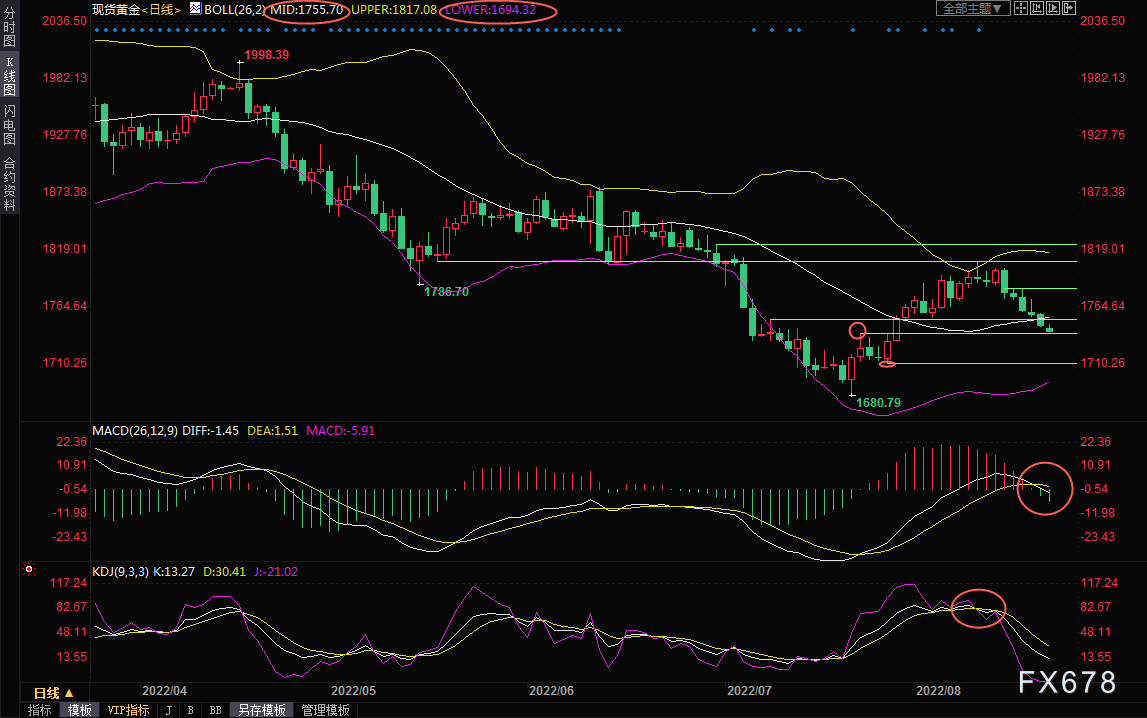
Task: Click the 2022/05 date axis label
Action: (x=354, y=691)
